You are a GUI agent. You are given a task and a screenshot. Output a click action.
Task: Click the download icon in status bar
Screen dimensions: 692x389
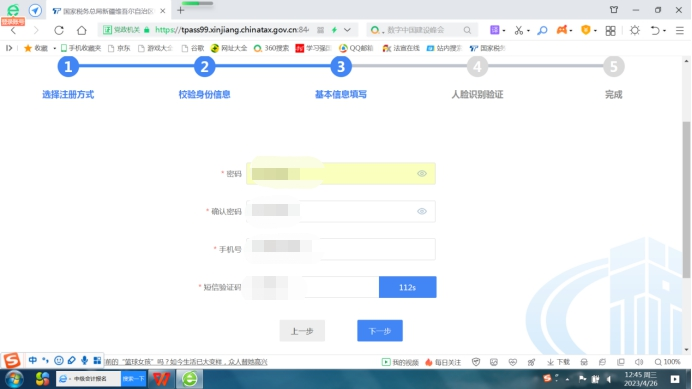[x=558, y=362]
